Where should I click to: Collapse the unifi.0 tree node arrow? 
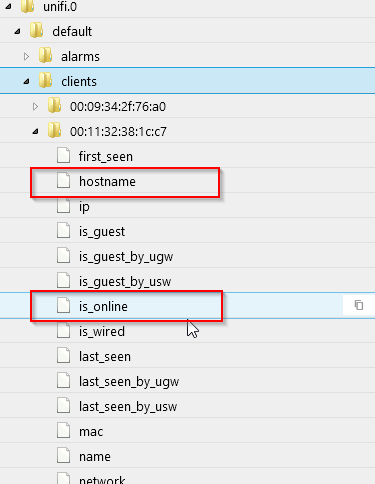pos(8,6)
